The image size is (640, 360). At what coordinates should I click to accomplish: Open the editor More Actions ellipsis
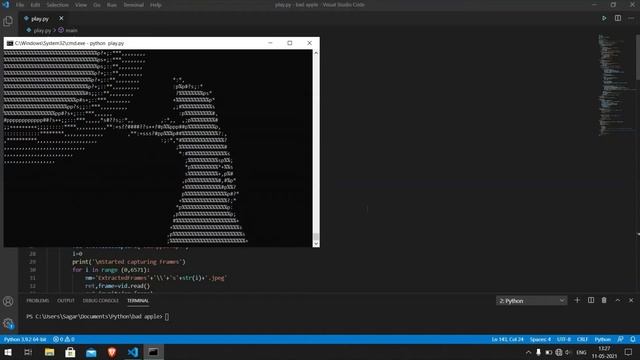pos(631,18)
